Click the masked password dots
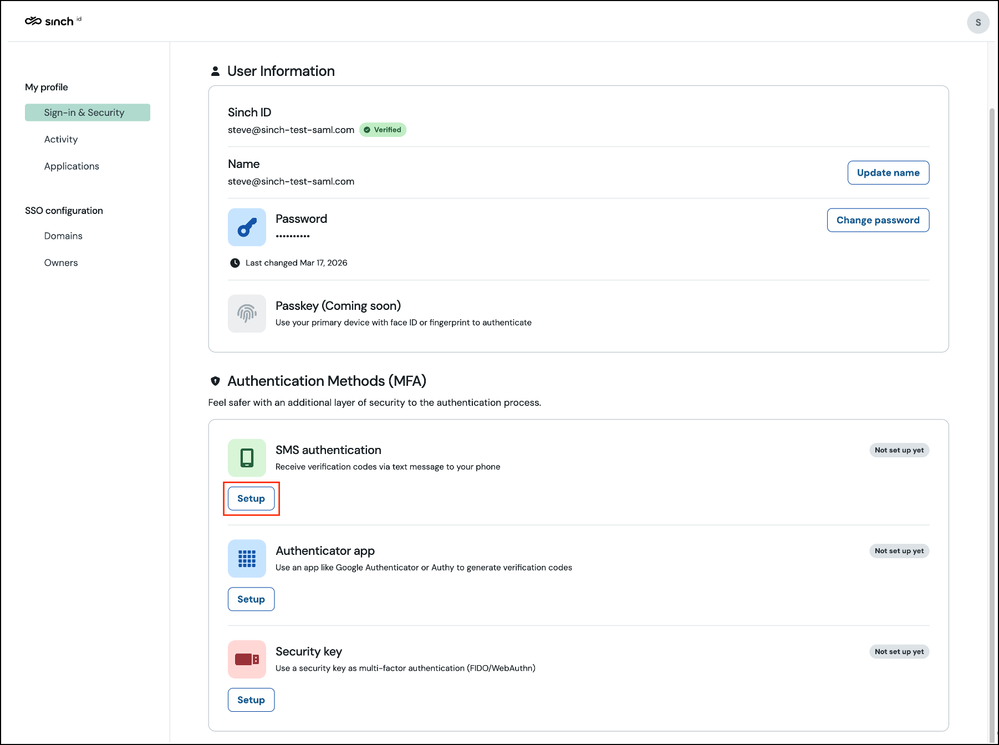The image size is (999, 745). [292, 236]
